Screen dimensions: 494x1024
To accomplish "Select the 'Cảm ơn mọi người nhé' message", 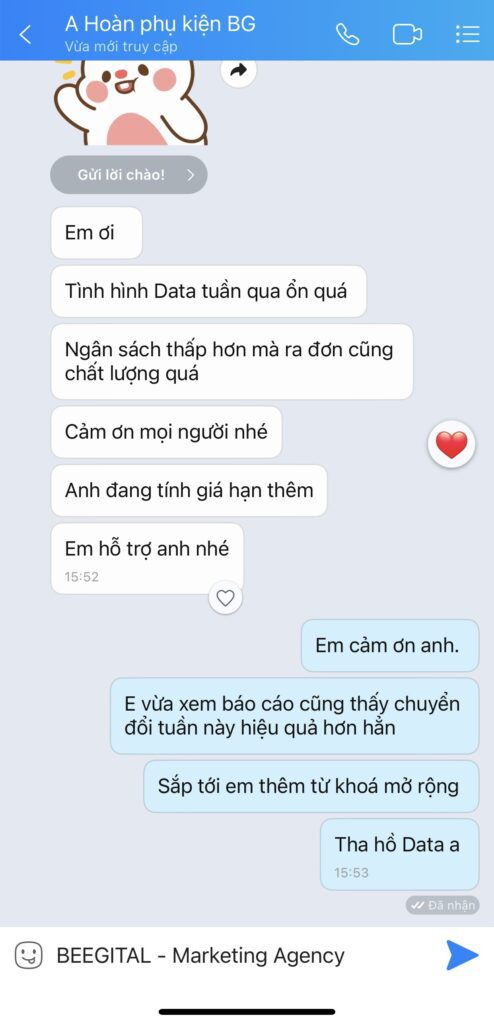I will [x=166, y=432].
